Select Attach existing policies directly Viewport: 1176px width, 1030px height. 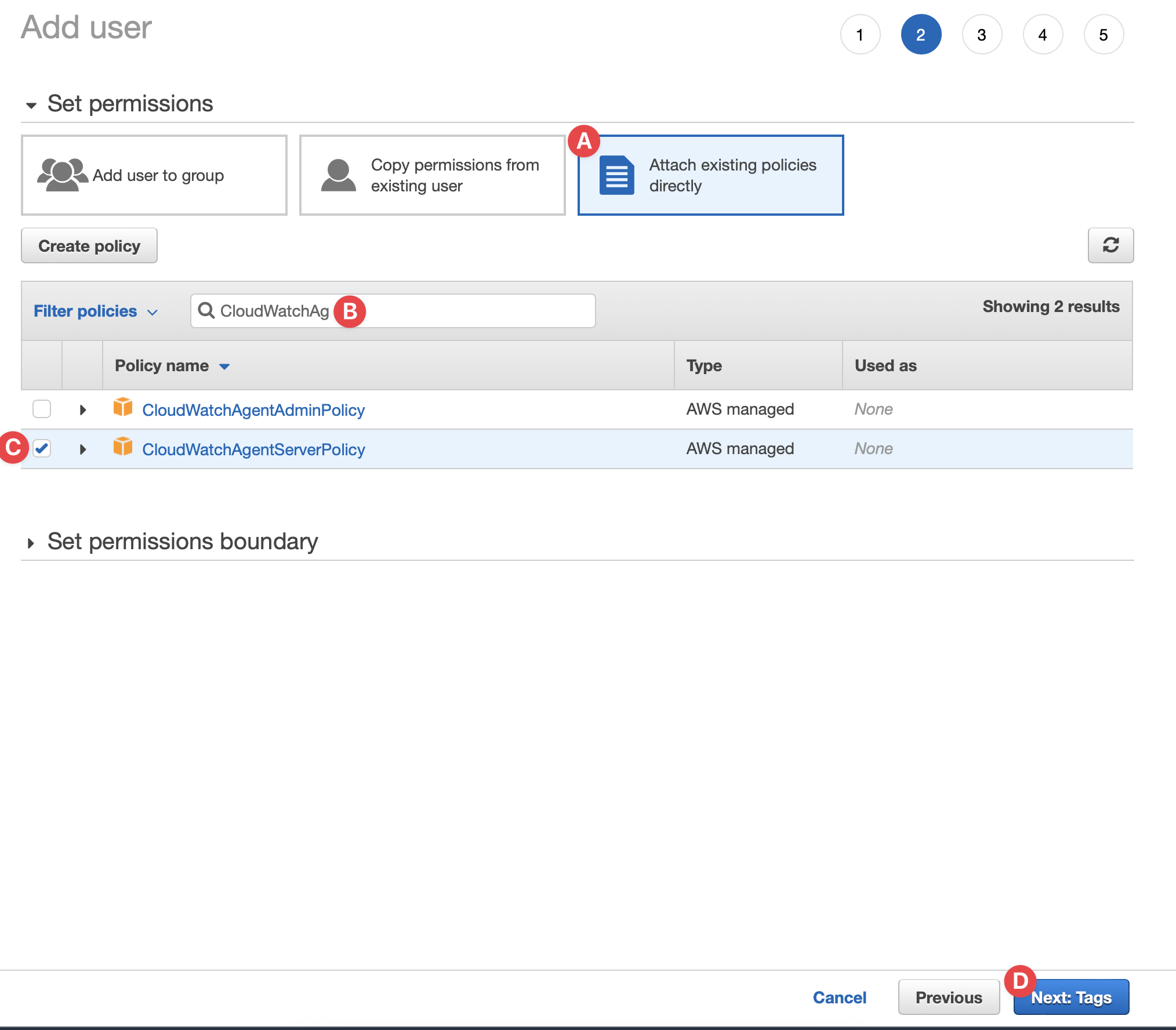(x=711, y=175)
